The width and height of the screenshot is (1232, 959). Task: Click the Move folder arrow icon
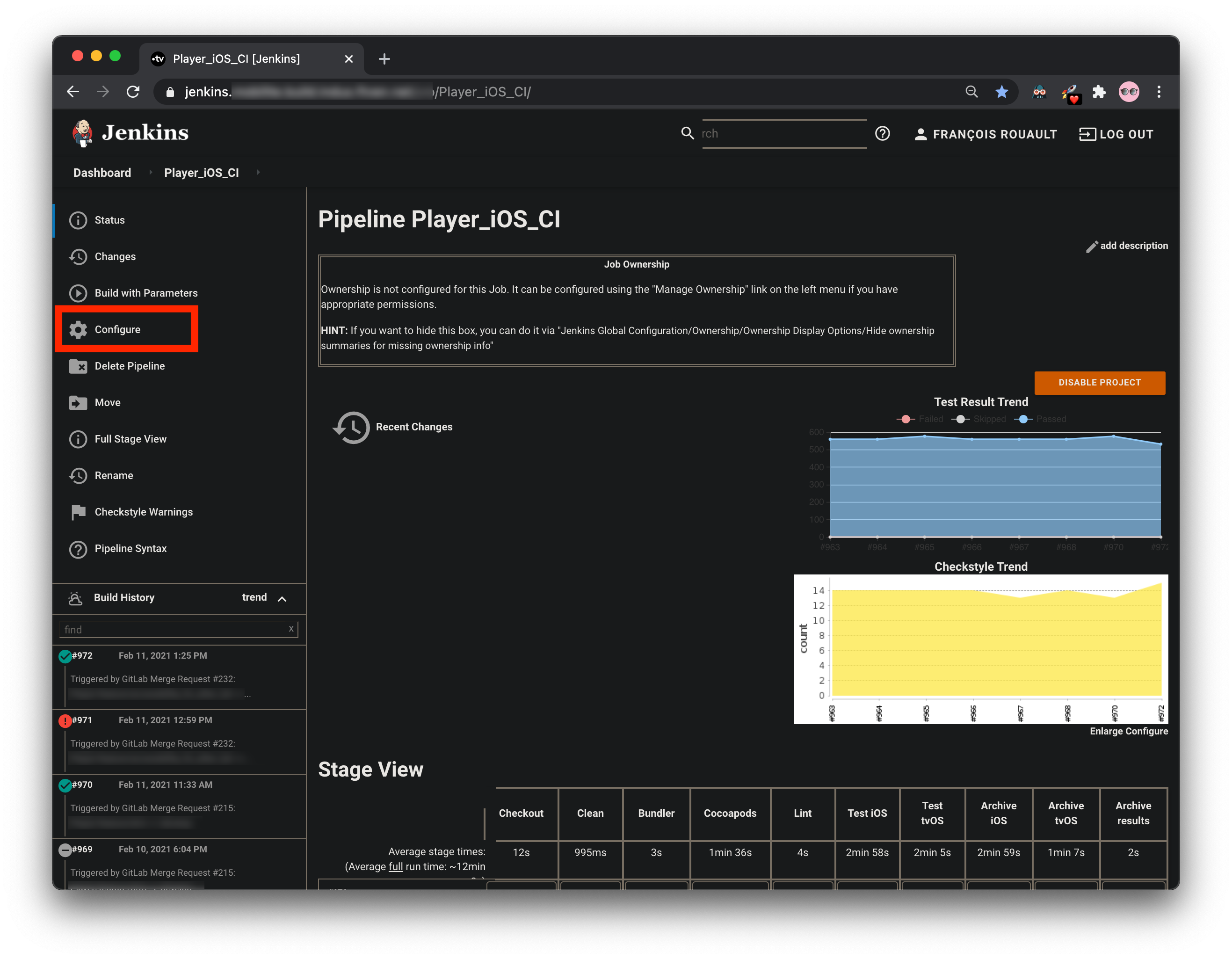(x=78, y=402)
